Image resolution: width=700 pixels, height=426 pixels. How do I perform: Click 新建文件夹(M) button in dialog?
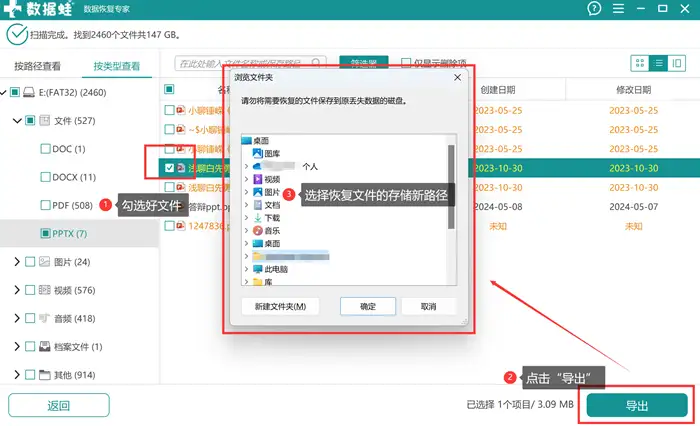click(280, 306)
